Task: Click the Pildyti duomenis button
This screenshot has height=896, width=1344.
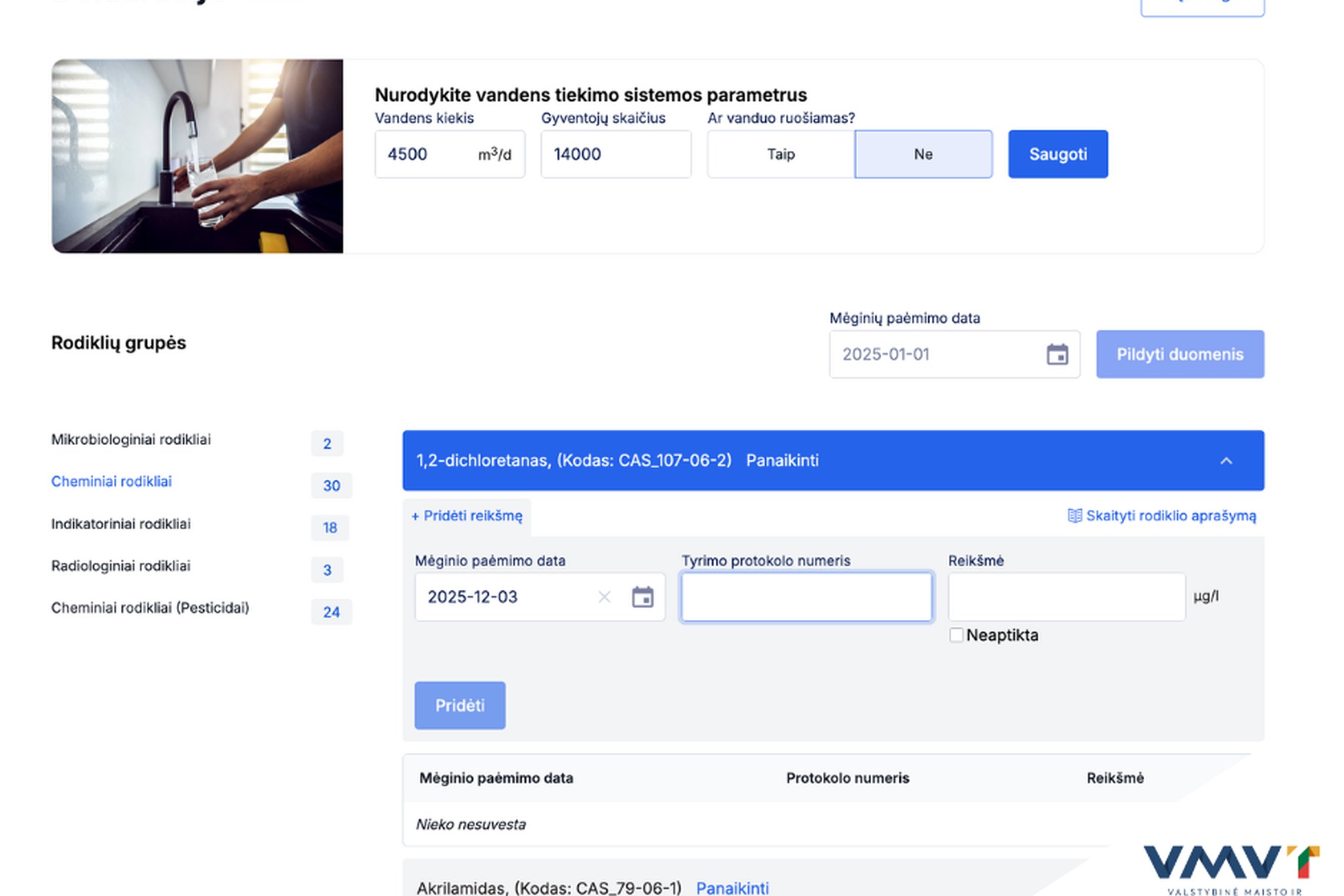Action: click(1180, 354)
